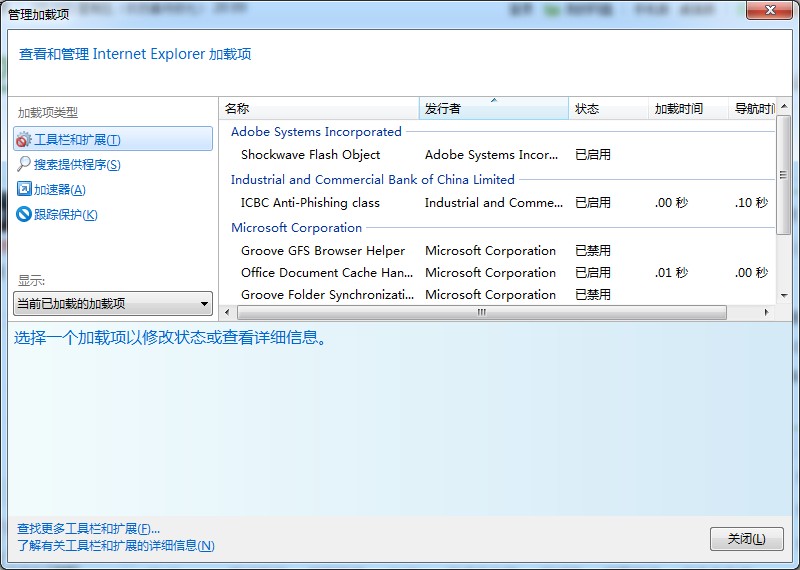Click the horizontal scrollbar thumb
The width and height of the screenshot is (800, 570).
point(482,312)
